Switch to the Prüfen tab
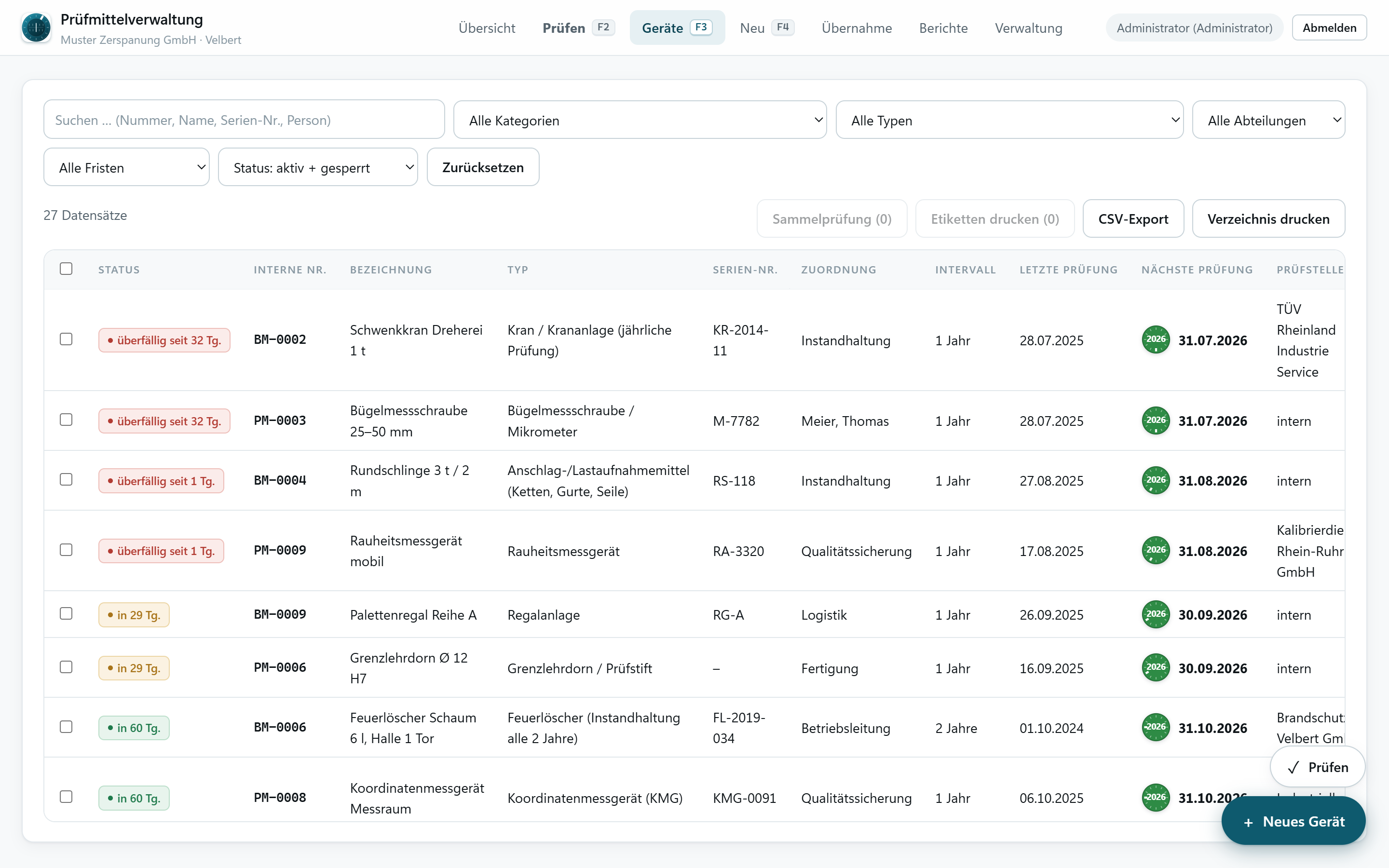Viewport: 1389px width, 868px height. 578,27
